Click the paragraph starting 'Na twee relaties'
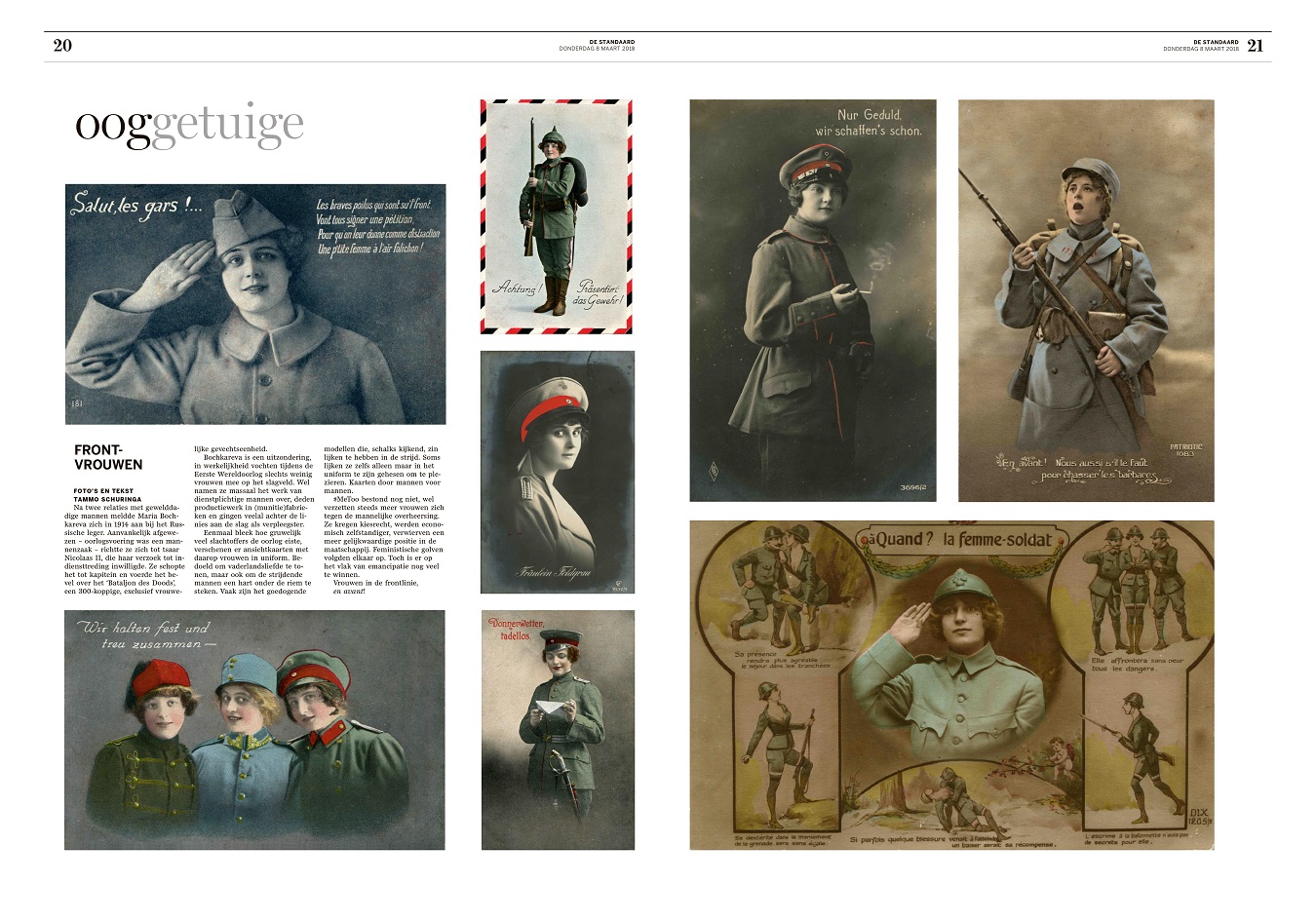This screenshot has width=1316, height=922. coord(125,549)
